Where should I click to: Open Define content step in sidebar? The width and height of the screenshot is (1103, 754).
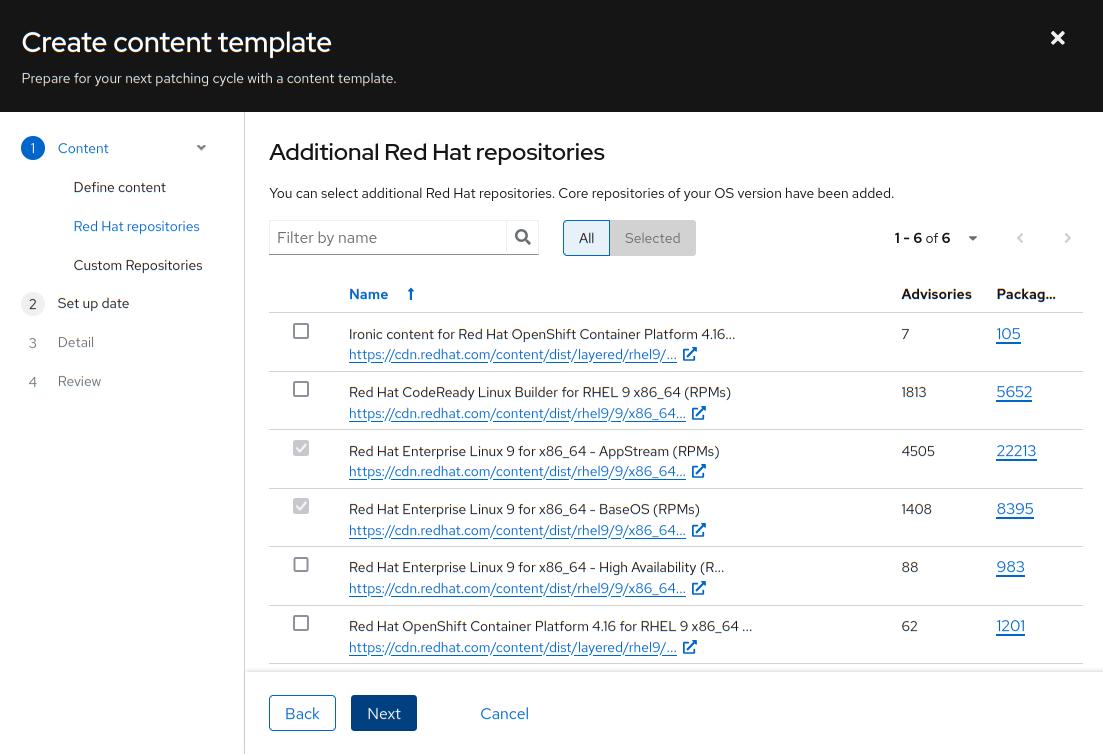click(119, 187)
